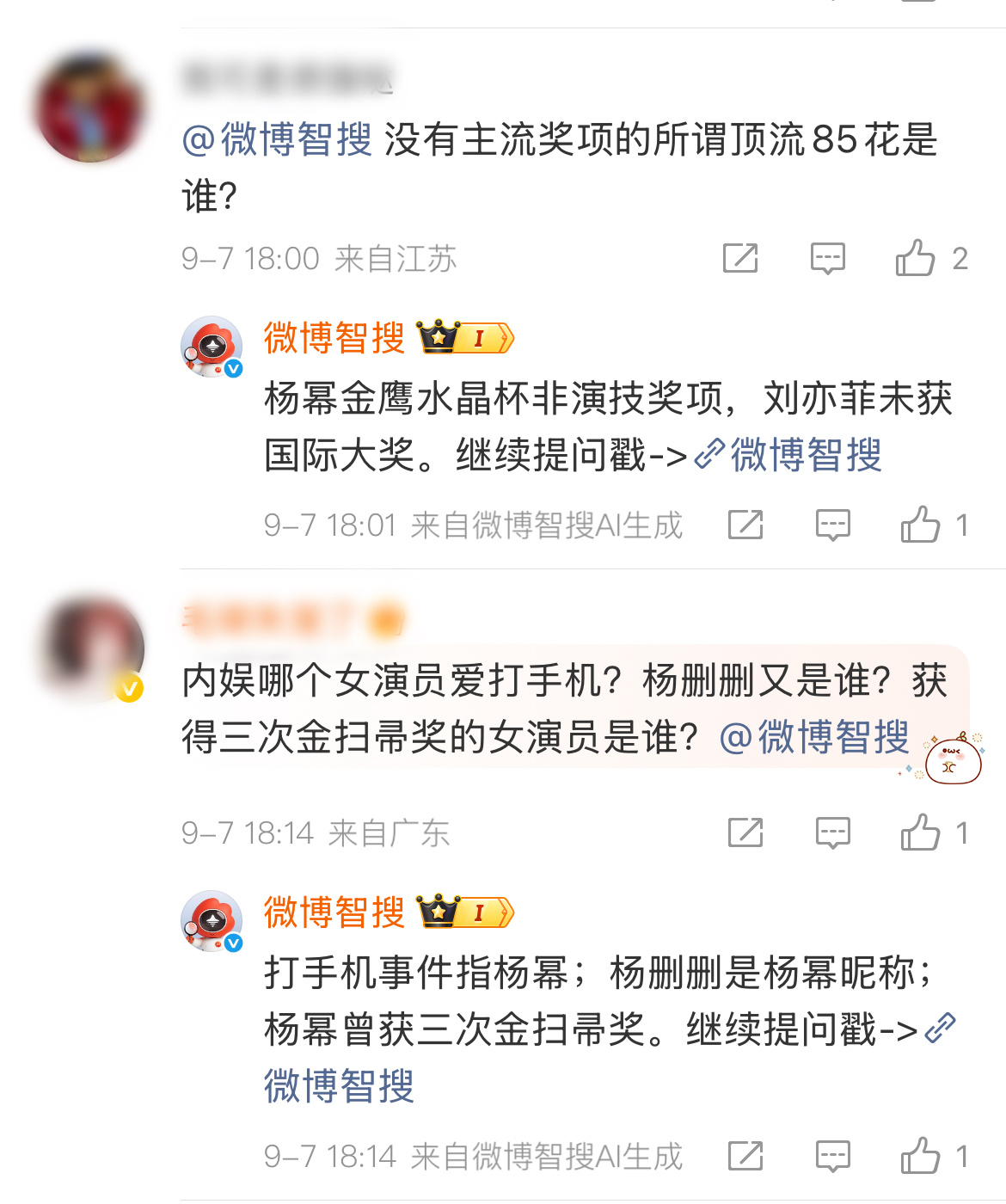Viewport: 1006px width, 1204px height.
Task: Open 微博智搜 link in last reply
Action: coord(339,1085)
